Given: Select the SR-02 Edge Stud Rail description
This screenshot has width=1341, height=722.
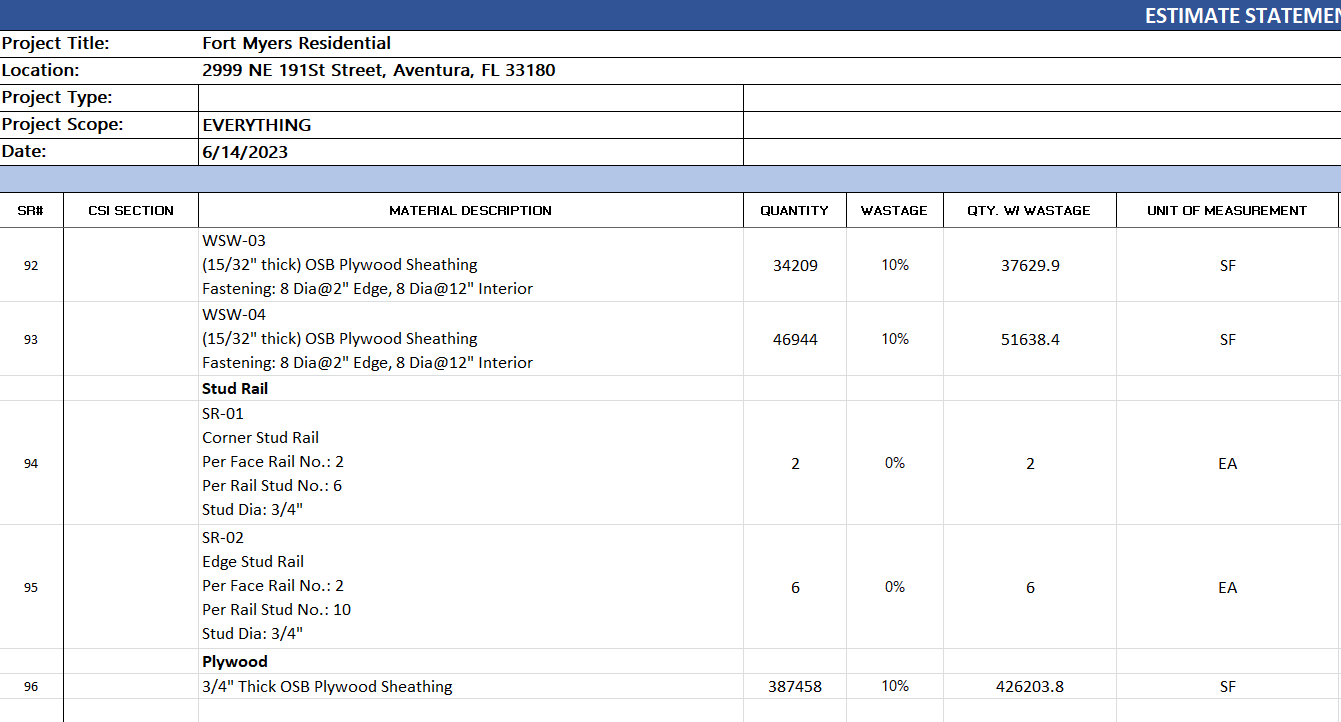Looking at the screenshot, I should point(471,587).
